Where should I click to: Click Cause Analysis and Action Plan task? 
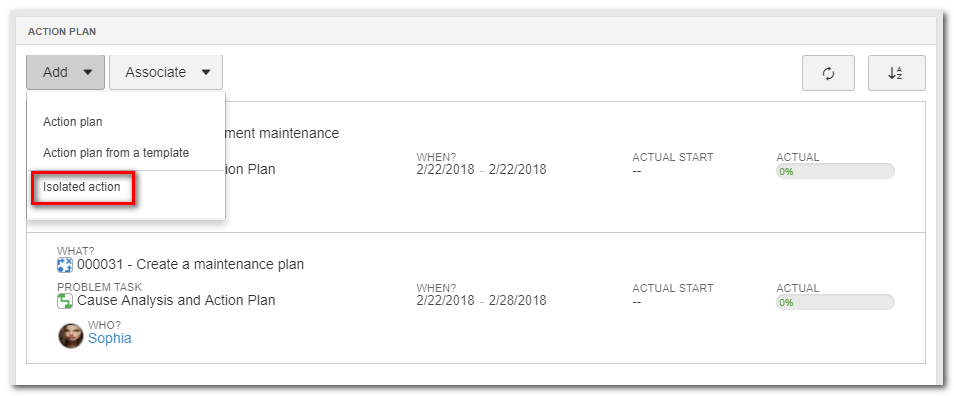176,300
